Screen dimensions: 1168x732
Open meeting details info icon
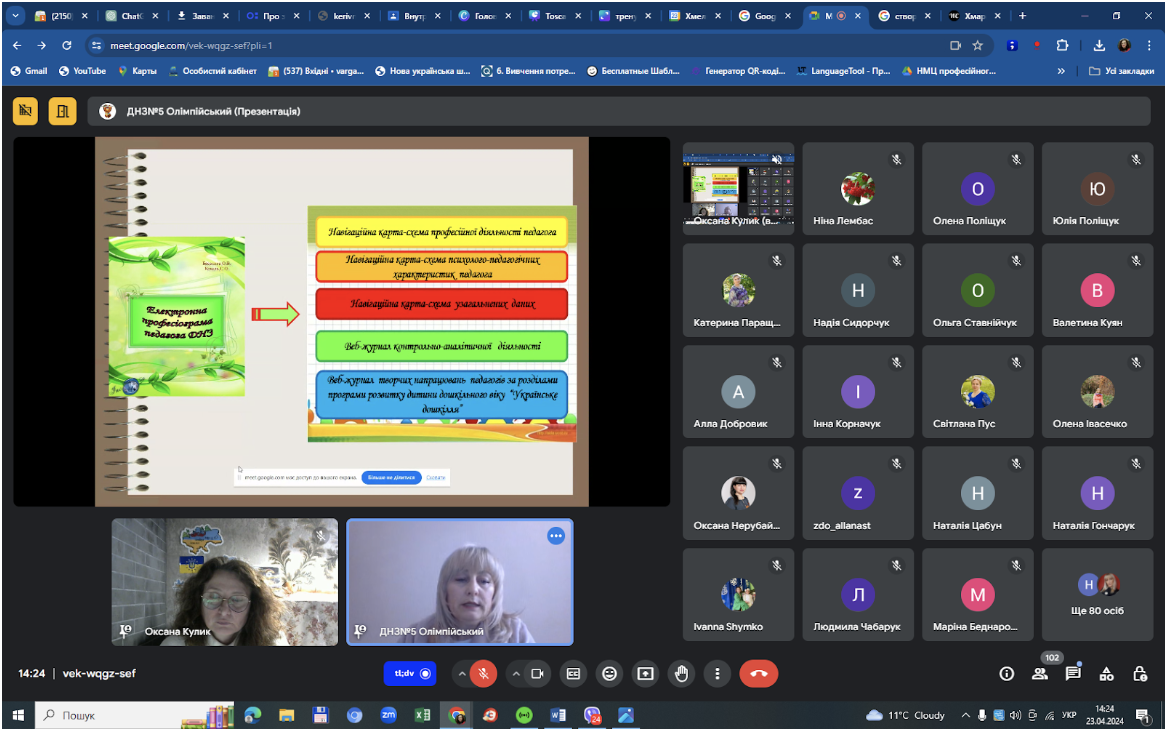[1006, 674]
